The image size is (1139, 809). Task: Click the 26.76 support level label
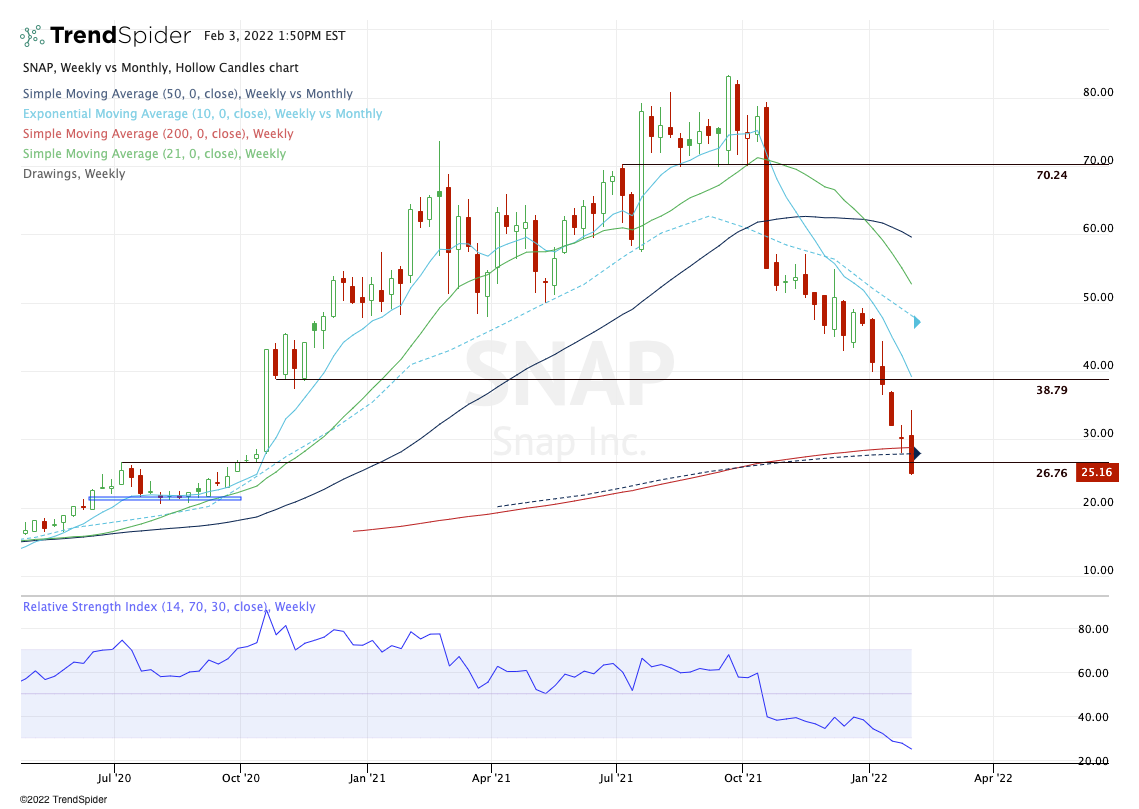tap(1051, 473)
